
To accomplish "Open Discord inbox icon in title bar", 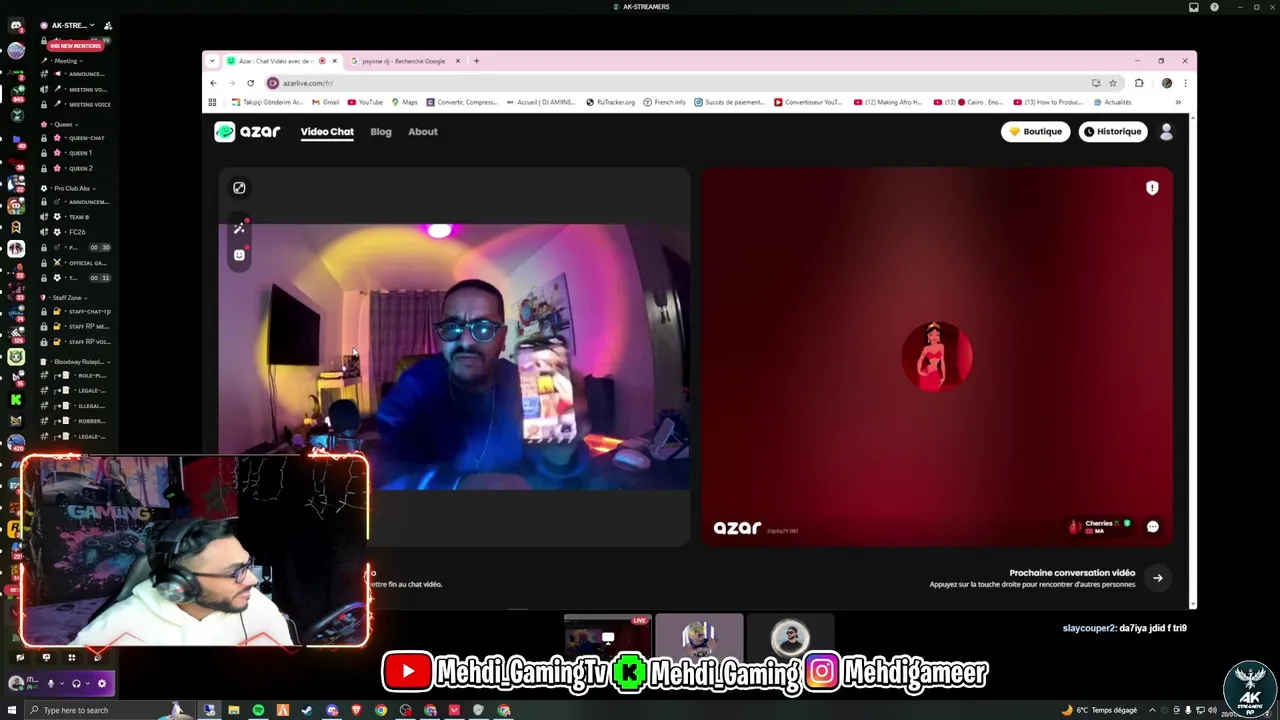I will 1193,7.
